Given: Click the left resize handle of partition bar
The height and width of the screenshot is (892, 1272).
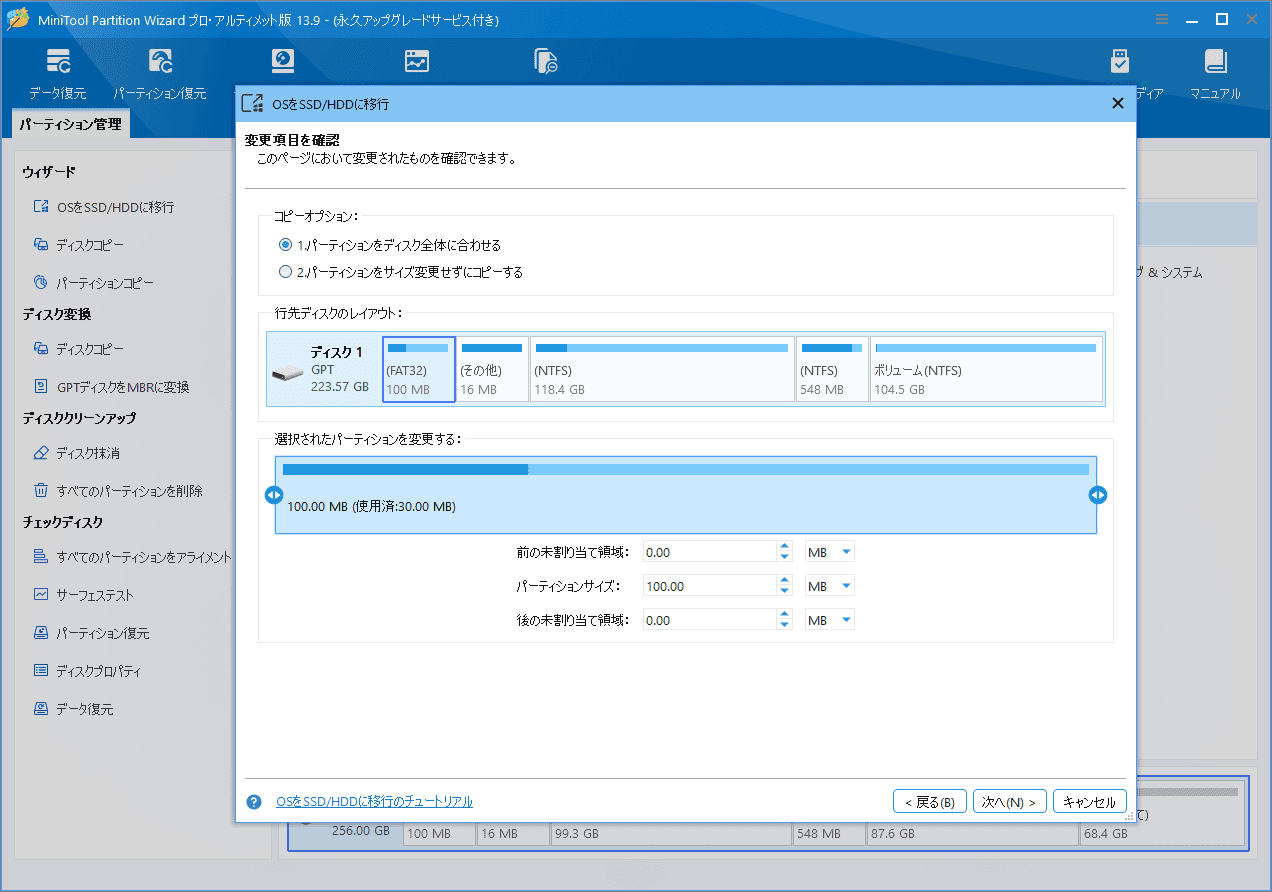Looking at the screenshot, I should (273, 495).
